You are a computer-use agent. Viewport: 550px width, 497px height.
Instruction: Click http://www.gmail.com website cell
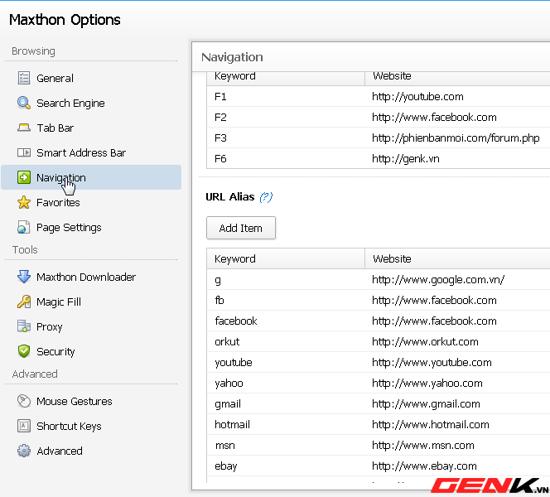[426, 404]
